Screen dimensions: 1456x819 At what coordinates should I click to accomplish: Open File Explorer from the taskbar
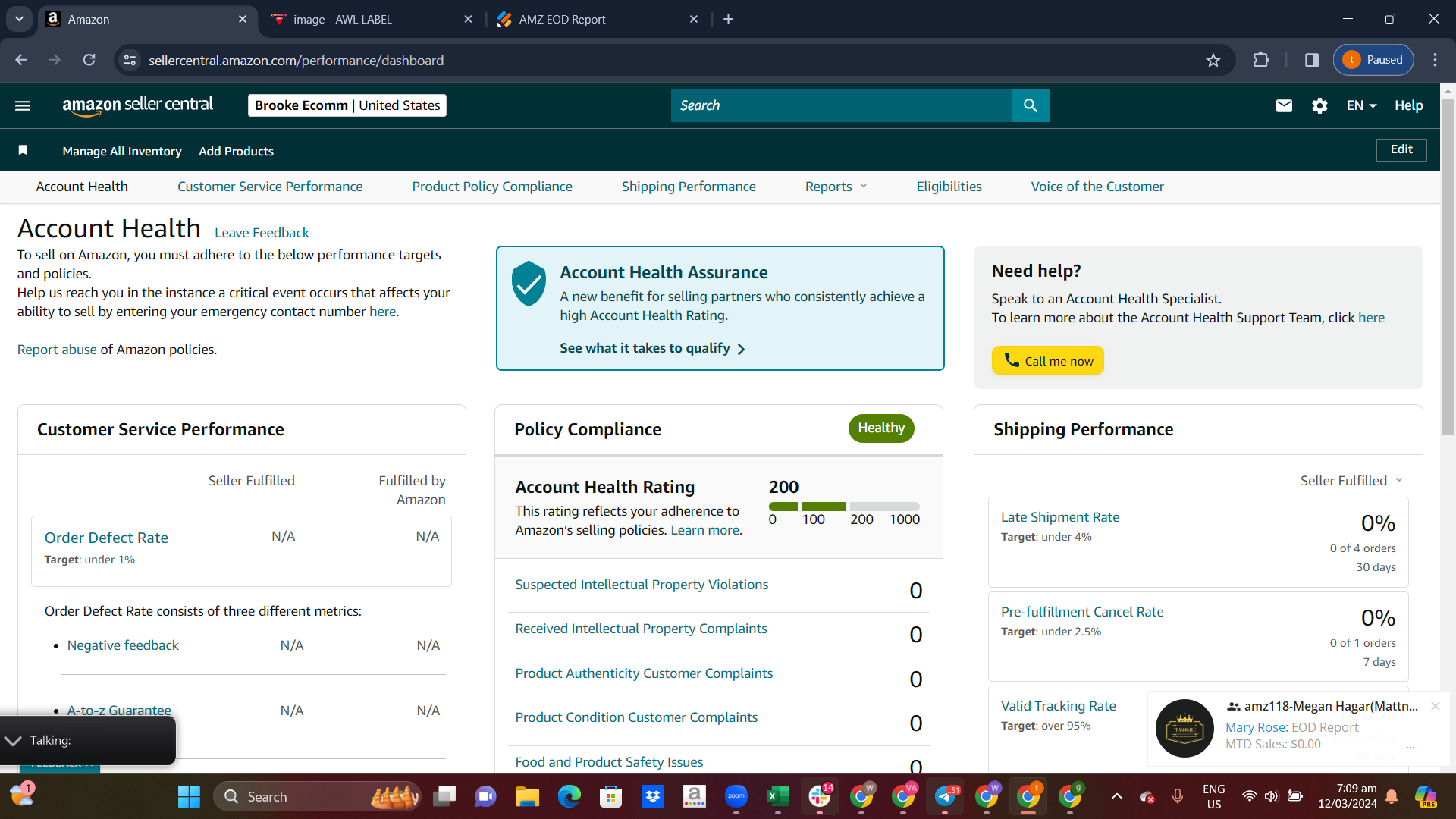[x=527, y=796]
